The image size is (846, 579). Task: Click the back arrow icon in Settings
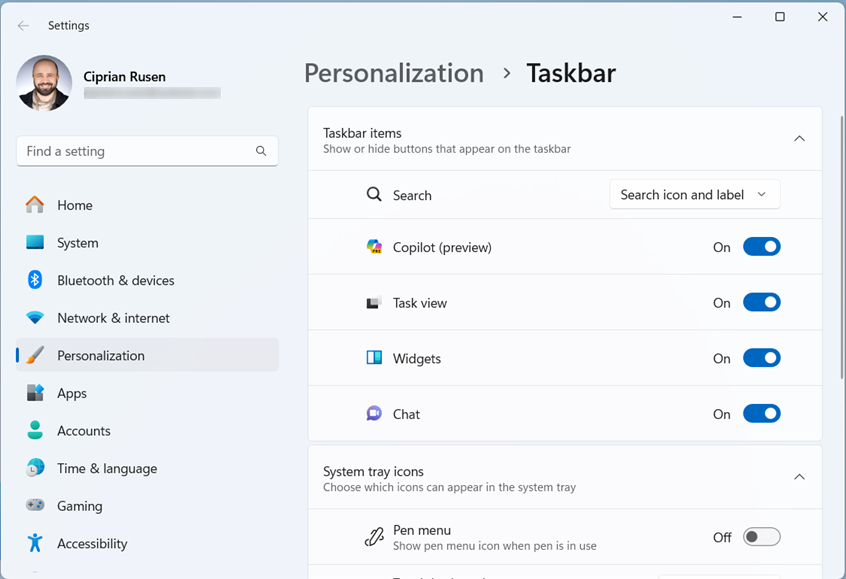pyautogui.click(x=23, y=25)
